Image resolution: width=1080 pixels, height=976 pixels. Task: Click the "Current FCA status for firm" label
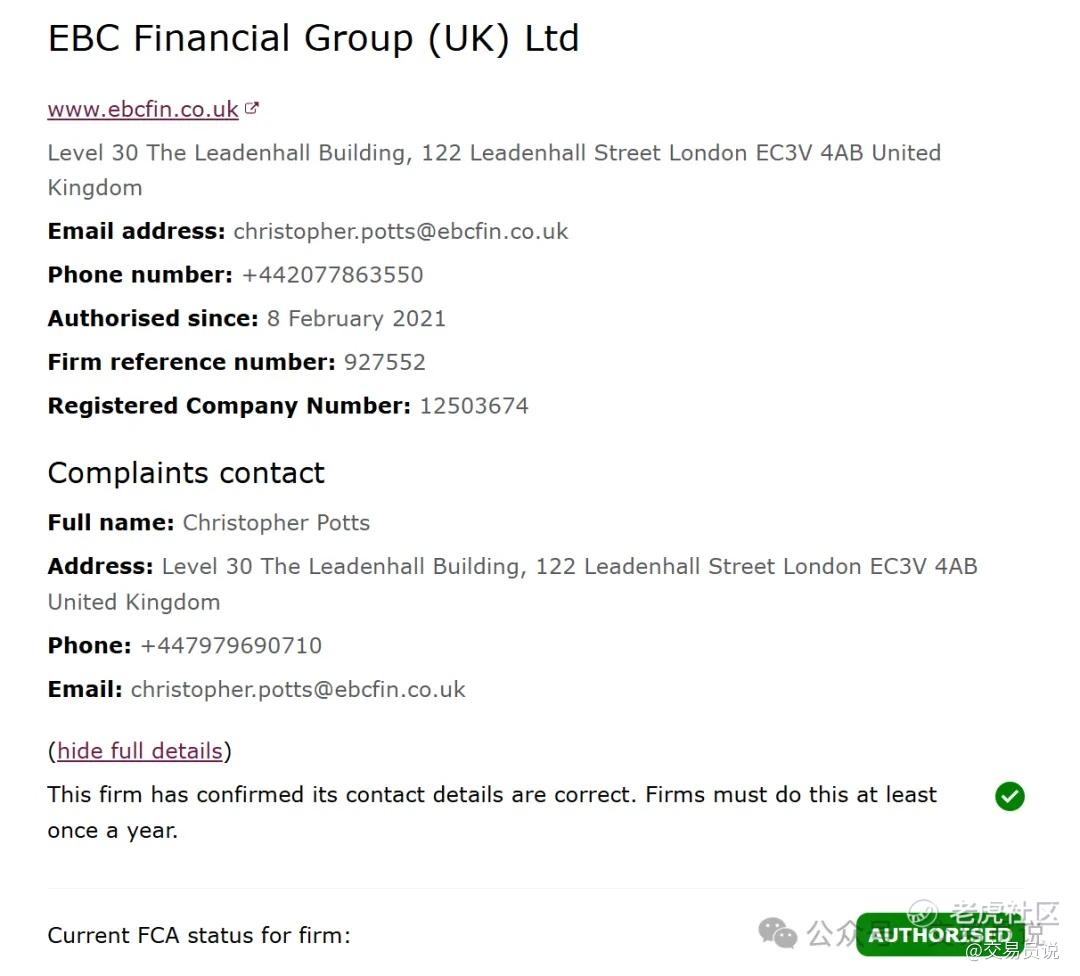[x=199, y=936]
